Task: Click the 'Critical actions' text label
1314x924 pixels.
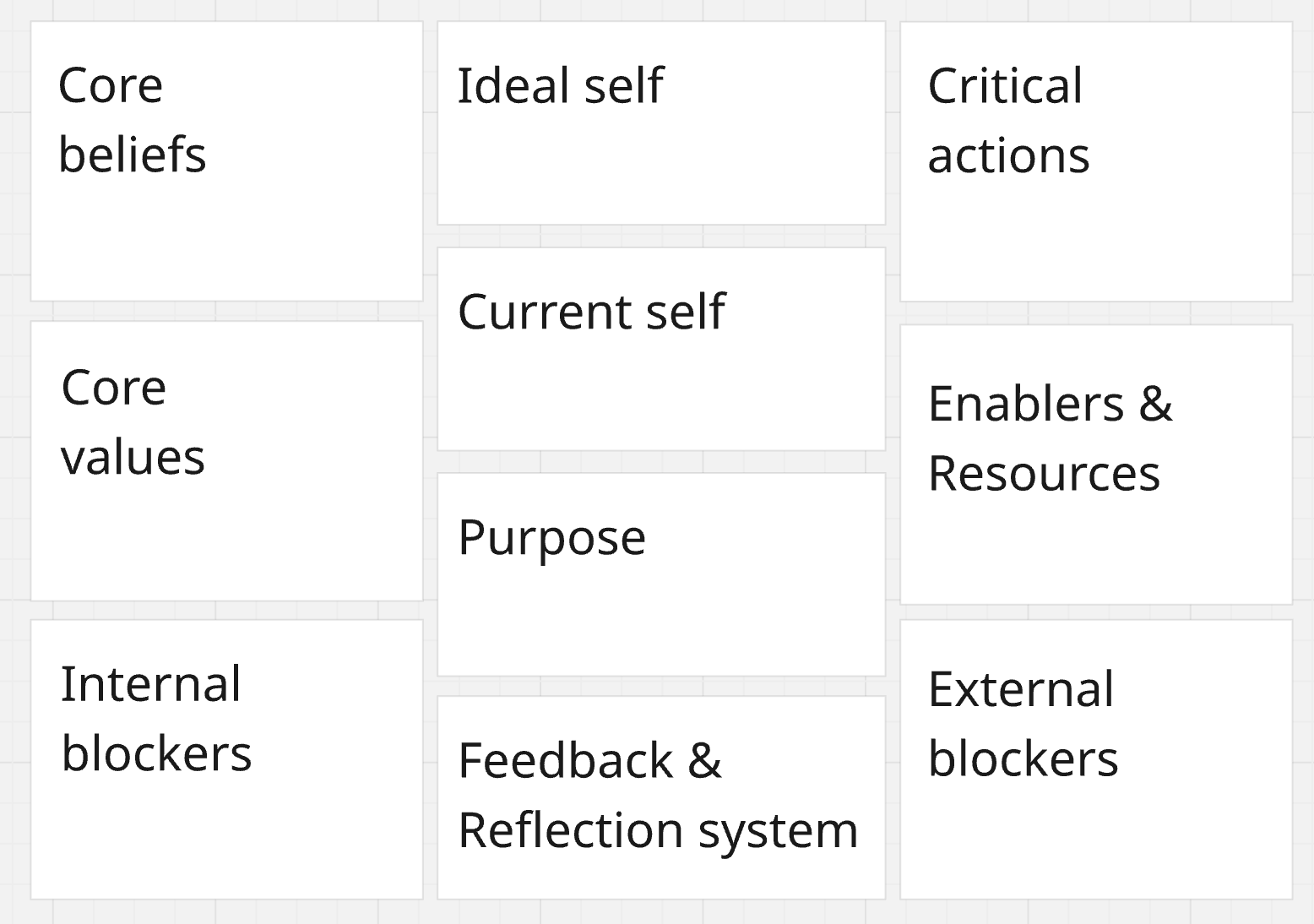Action: pyautogui.click(x=1008, y=121)
